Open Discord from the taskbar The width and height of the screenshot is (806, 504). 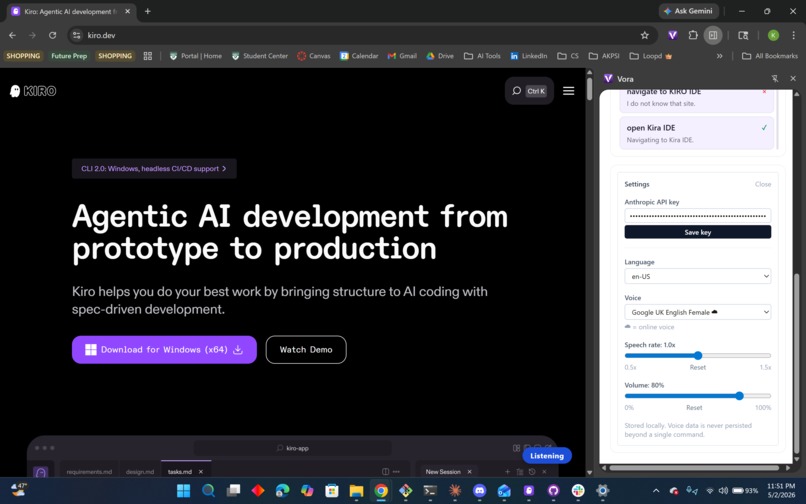point(480,491)
